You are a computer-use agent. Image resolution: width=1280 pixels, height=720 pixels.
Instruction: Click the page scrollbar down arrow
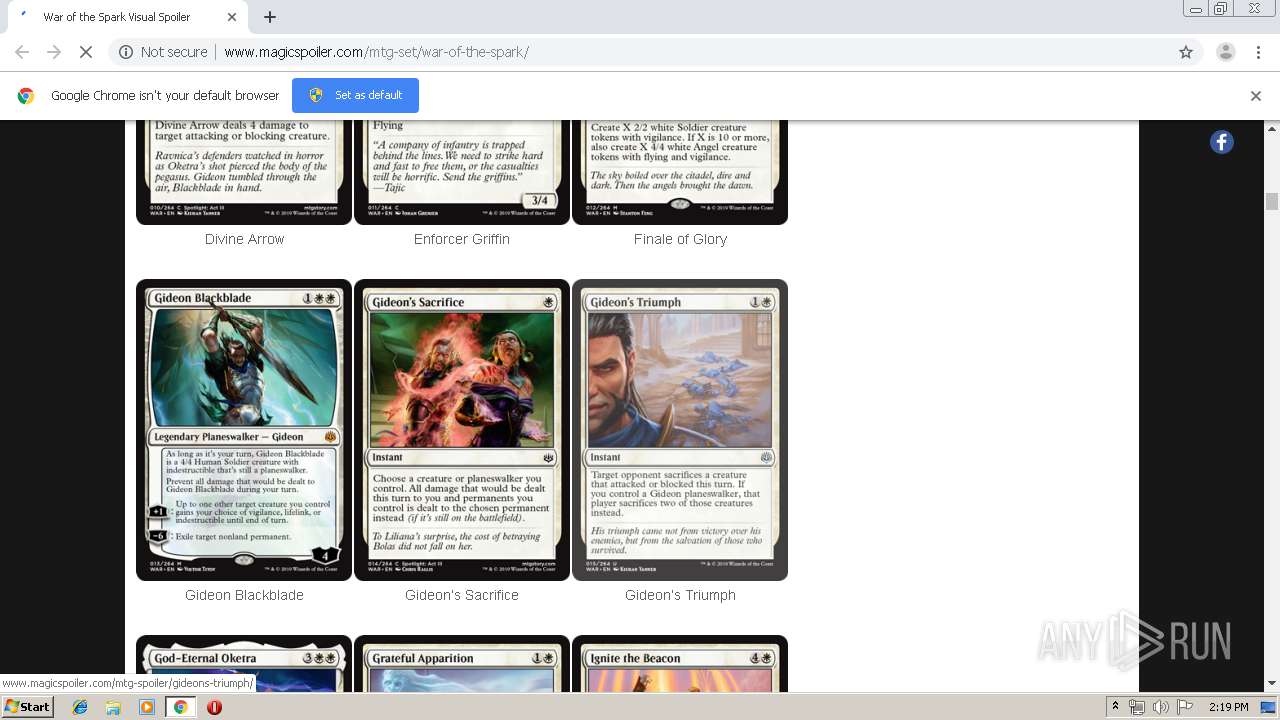(x=1272, y=684)
